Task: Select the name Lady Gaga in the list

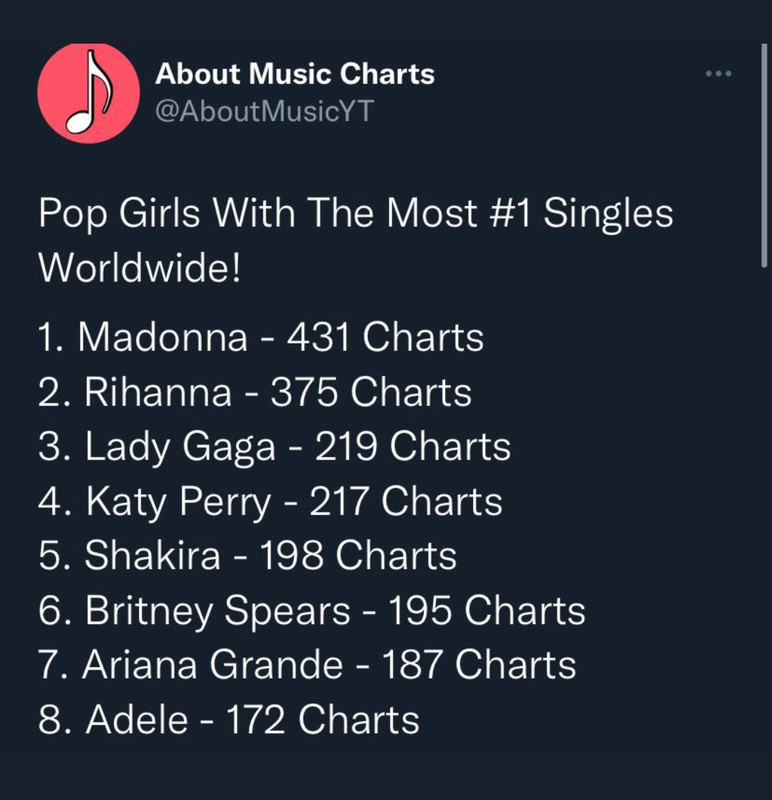Action: click(x=180, y=447)
